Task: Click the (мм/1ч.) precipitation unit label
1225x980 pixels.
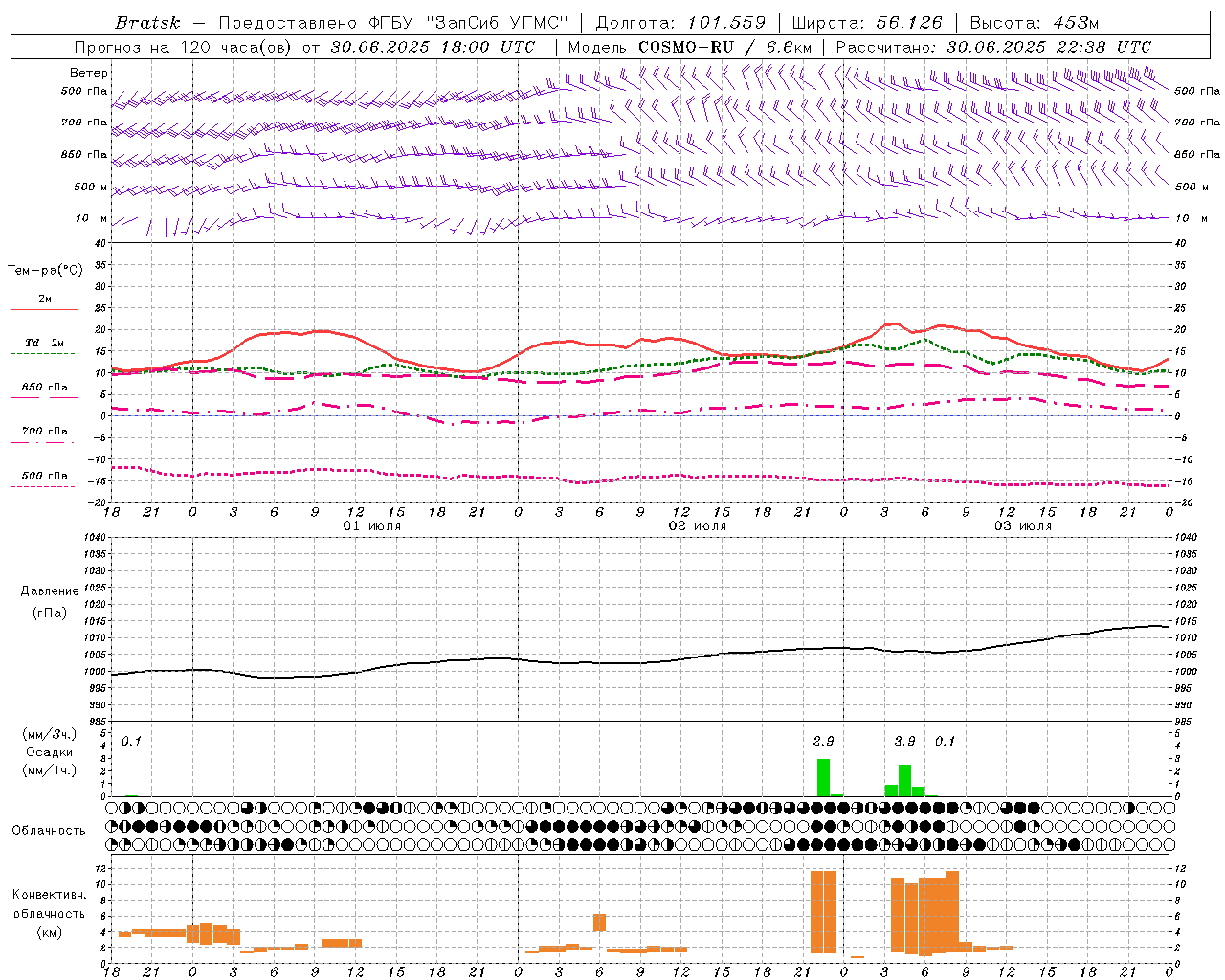Action: pyautogui.click(x=49, y=769)
